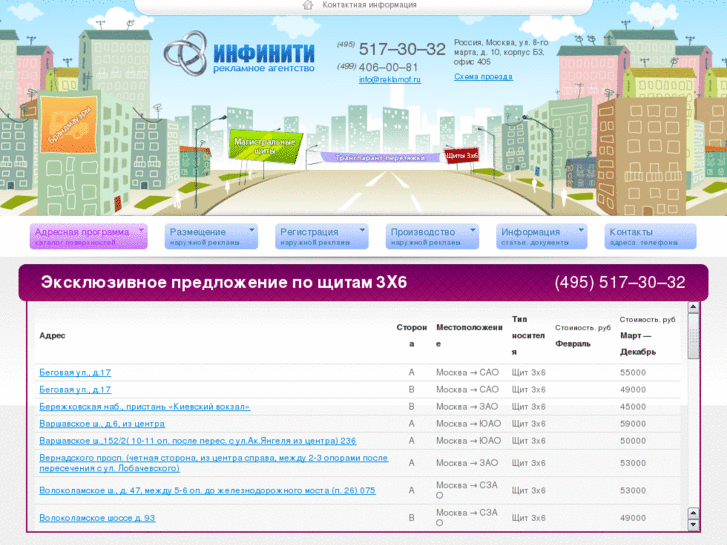Screen dimensions: 727x545
Task: Open the Схема проезда link
Action: point(483,77)
